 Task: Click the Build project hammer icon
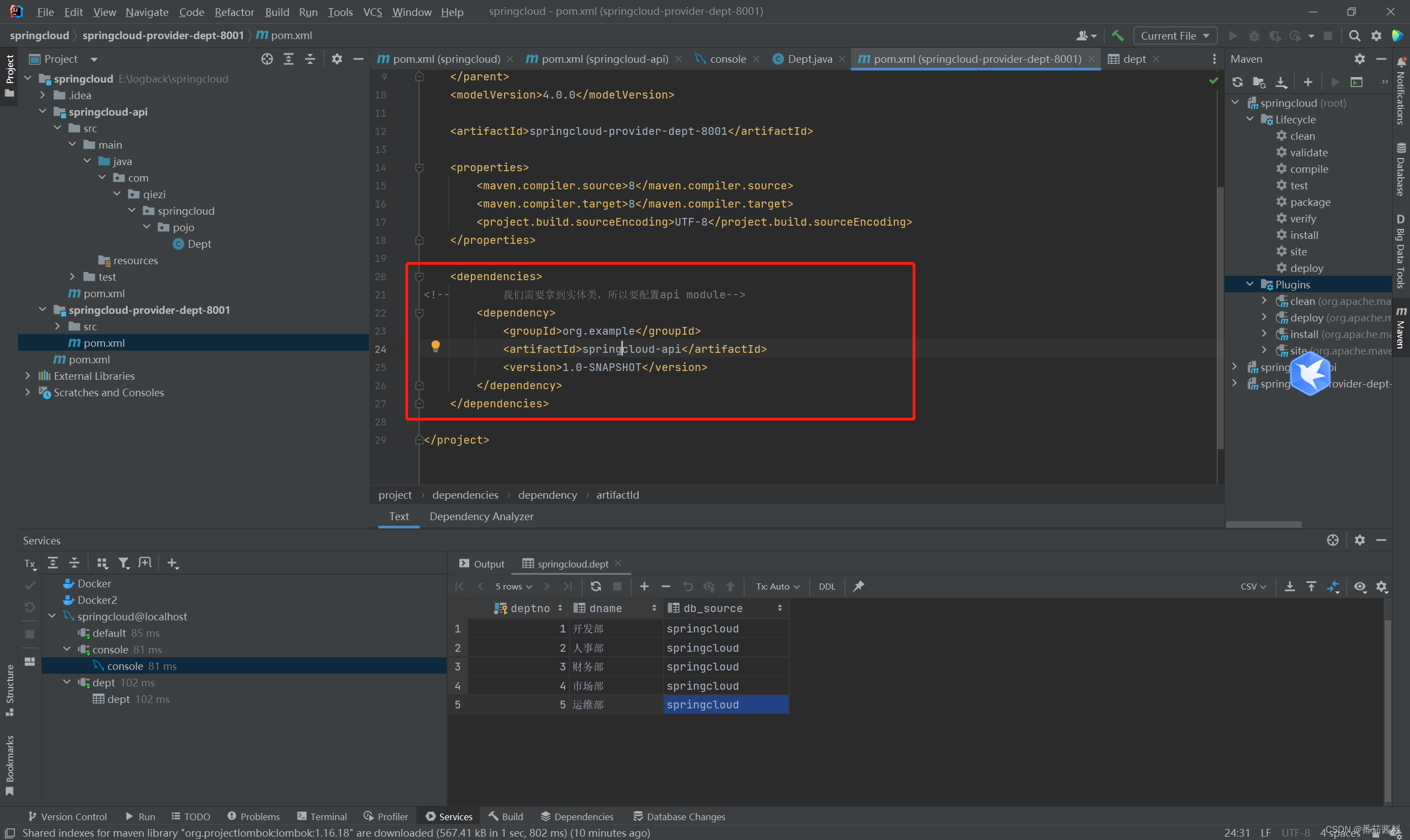[x=1117, y=36]
